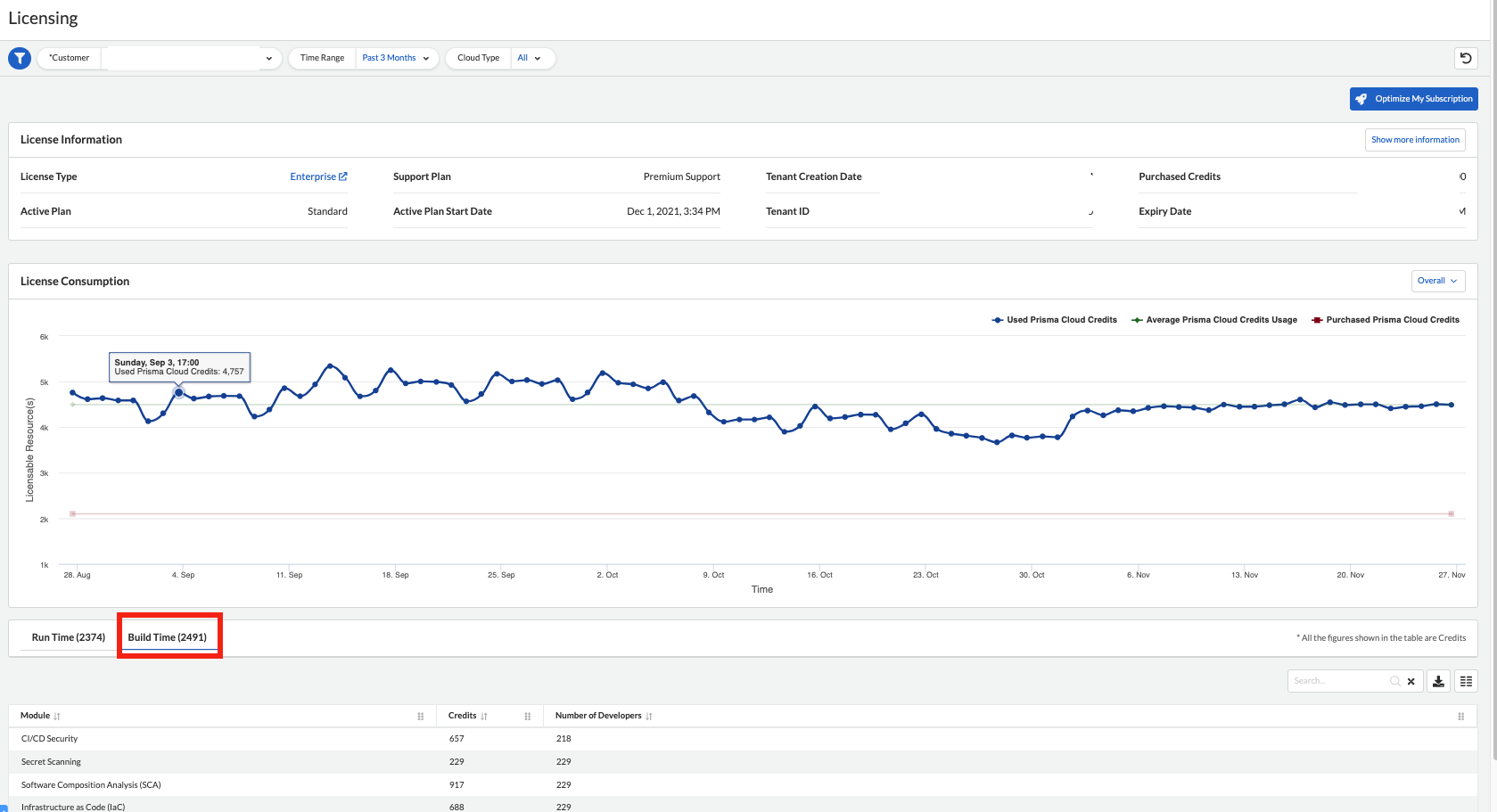Screen dimensions: 1497x812
Task: Download the Build Time table
Action: (1438, 680)
